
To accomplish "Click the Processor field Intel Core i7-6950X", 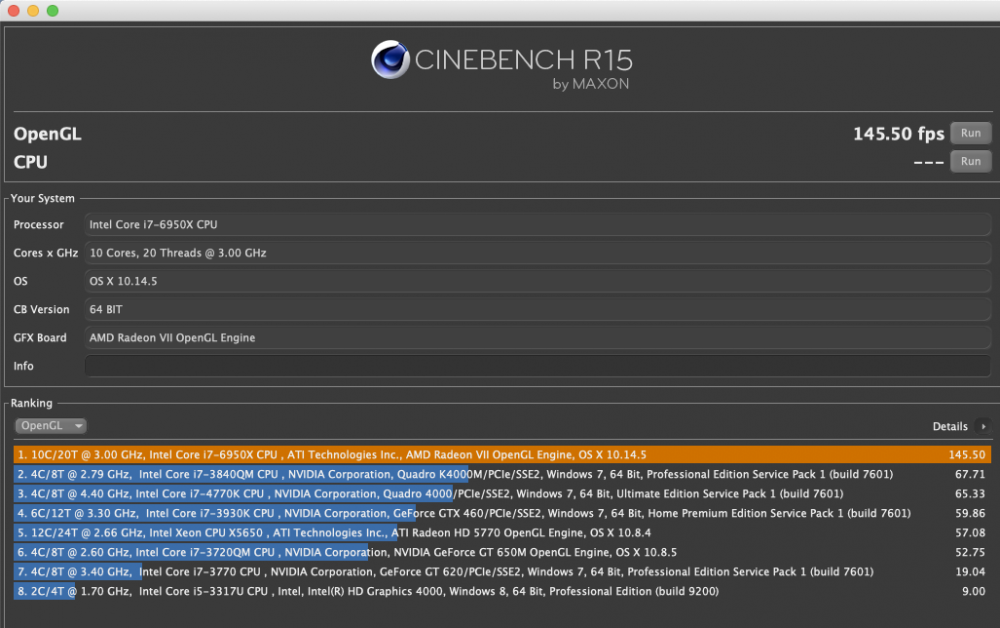I will pos(538,224).
